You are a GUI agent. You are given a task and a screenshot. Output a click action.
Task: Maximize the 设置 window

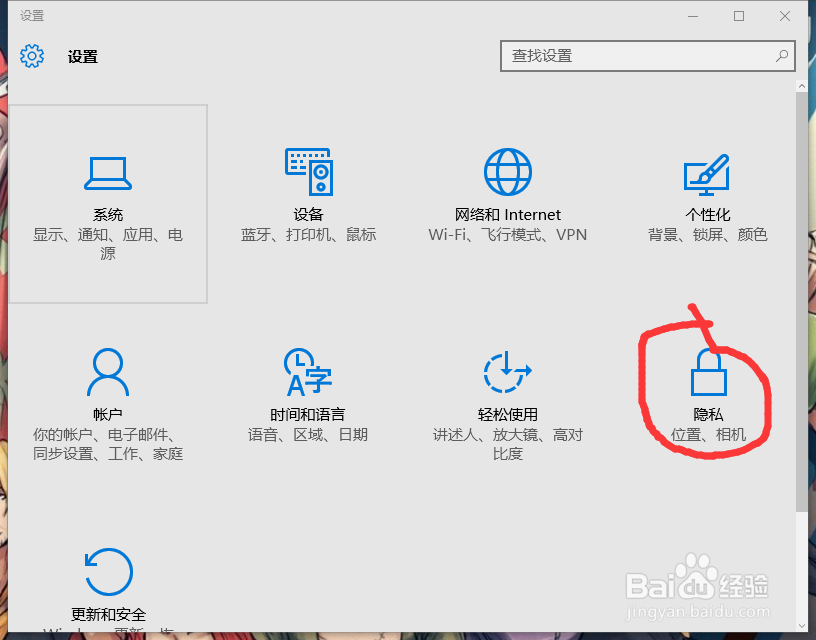[738, 16]
